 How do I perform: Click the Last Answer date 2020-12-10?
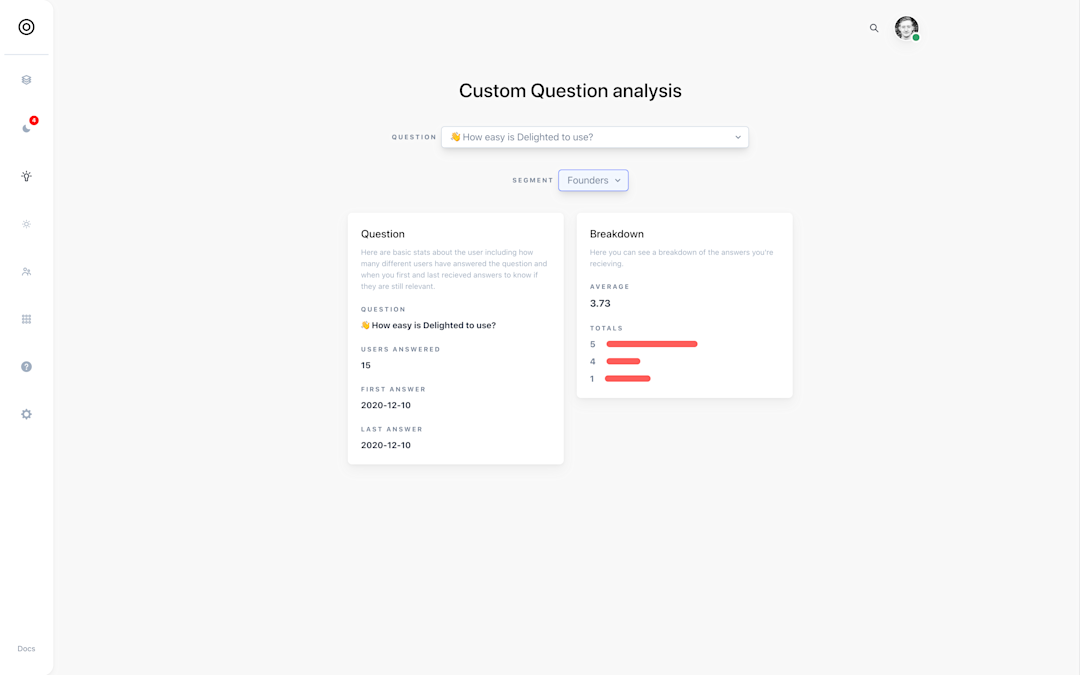coord(386,445)
